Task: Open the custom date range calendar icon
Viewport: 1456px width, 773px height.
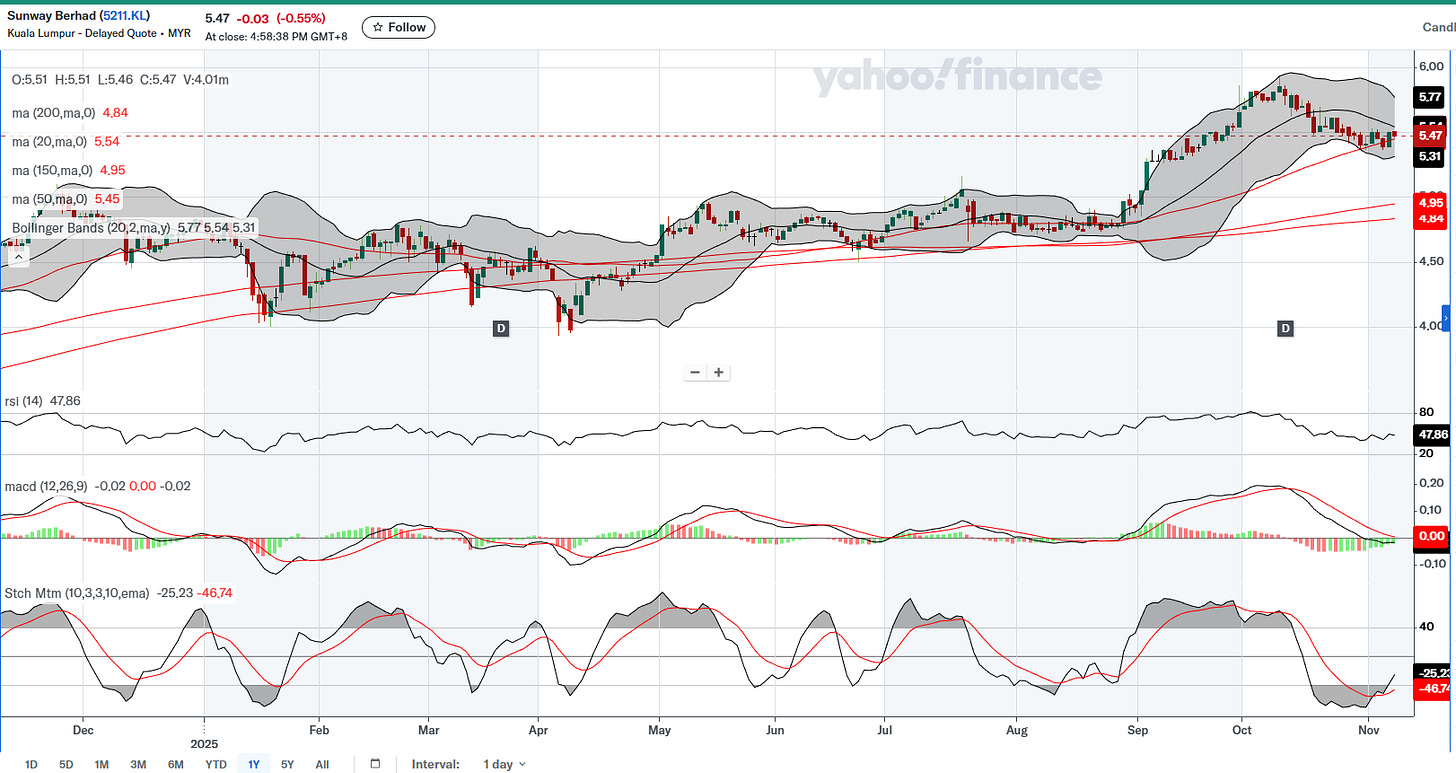Action: click(375, 764)
